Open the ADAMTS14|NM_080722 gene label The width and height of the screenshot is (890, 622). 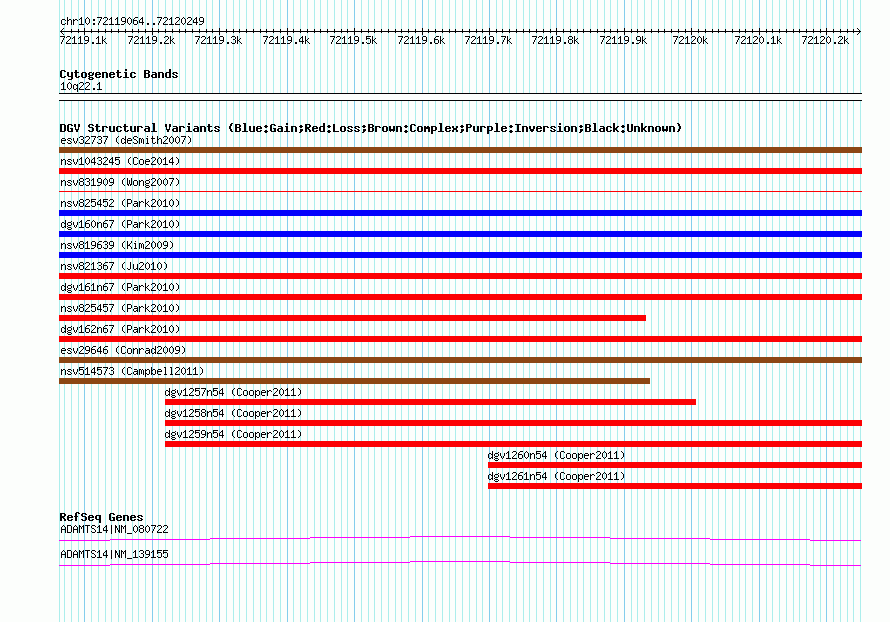click(x=114, y=529)
